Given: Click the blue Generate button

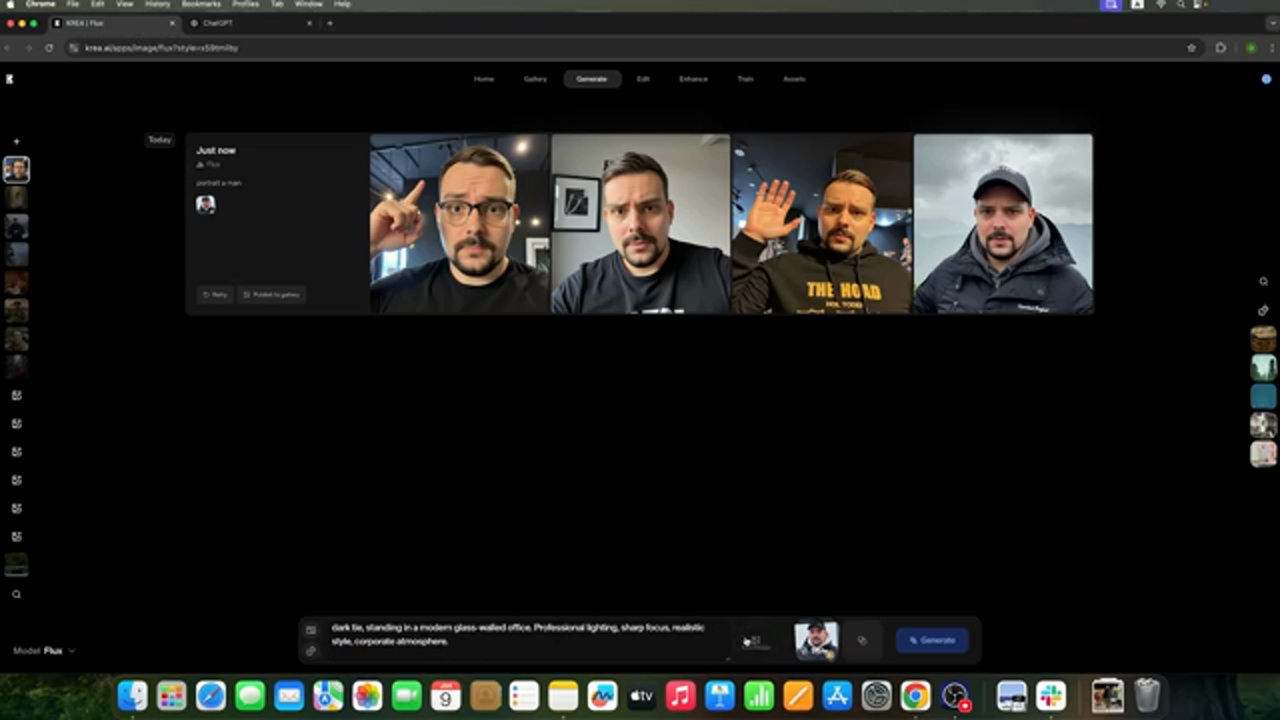Looking at the screenshot, I should (932, 641).
